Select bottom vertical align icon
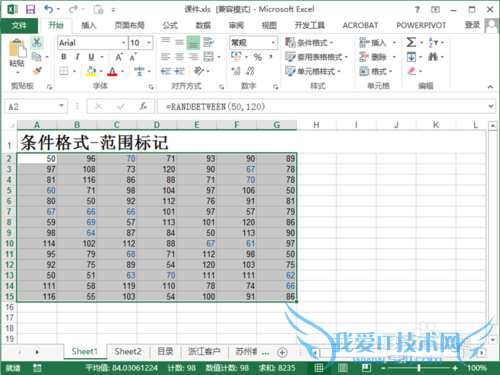This screenshot has width=500, height=375. pyautogui.click(x=193, y=42)
